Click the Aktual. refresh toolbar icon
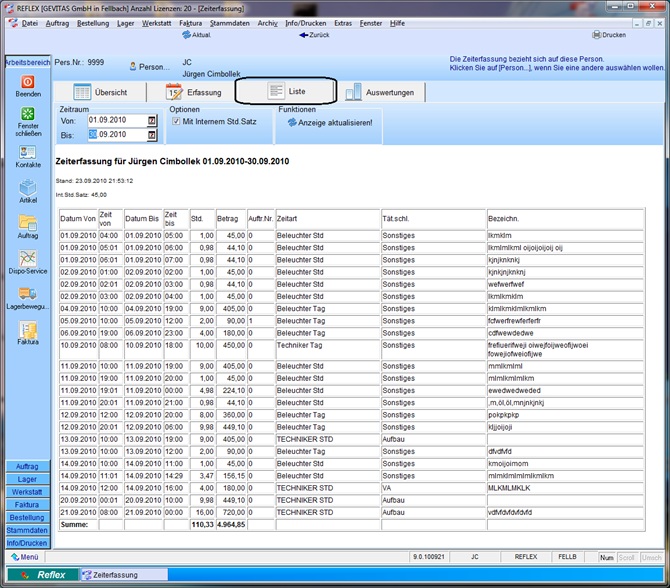 tap(196, 35)
